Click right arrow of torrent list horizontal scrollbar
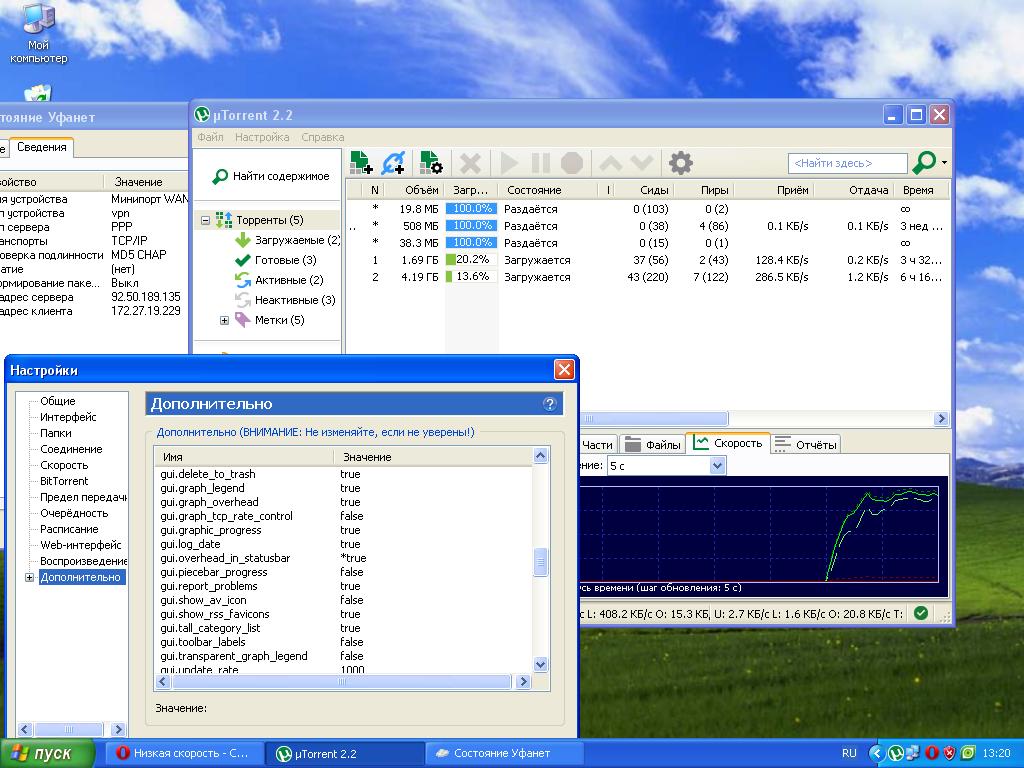 tap(941, 419)
